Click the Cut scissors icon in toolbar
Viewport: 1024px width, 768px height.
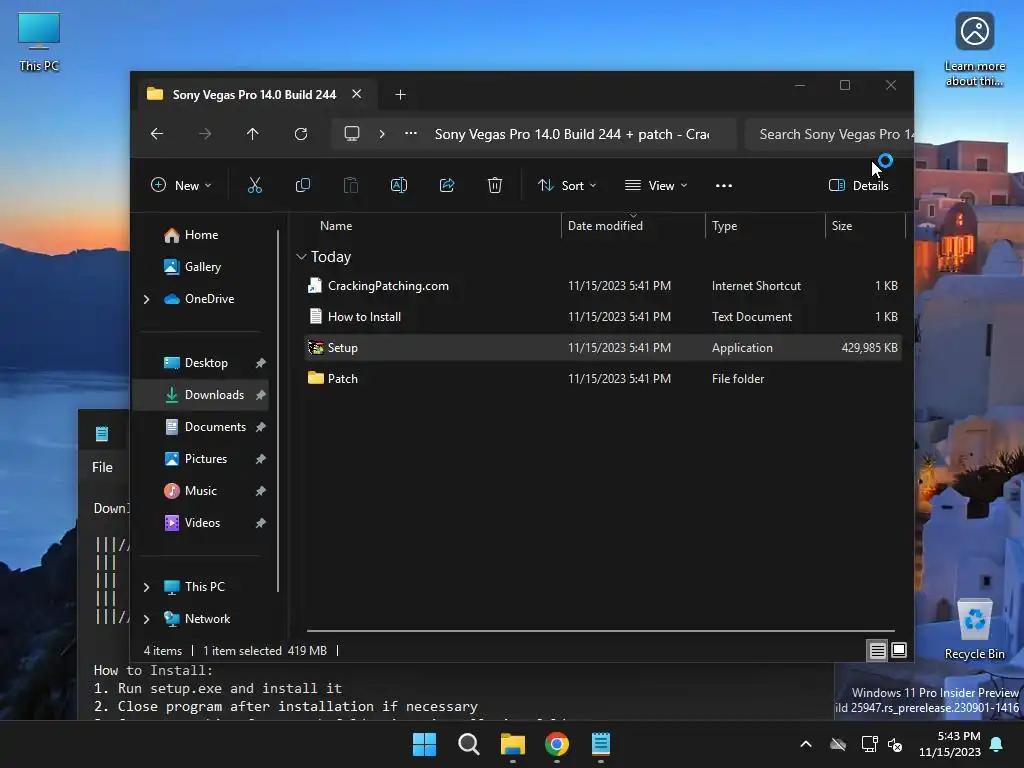(255, 185)
